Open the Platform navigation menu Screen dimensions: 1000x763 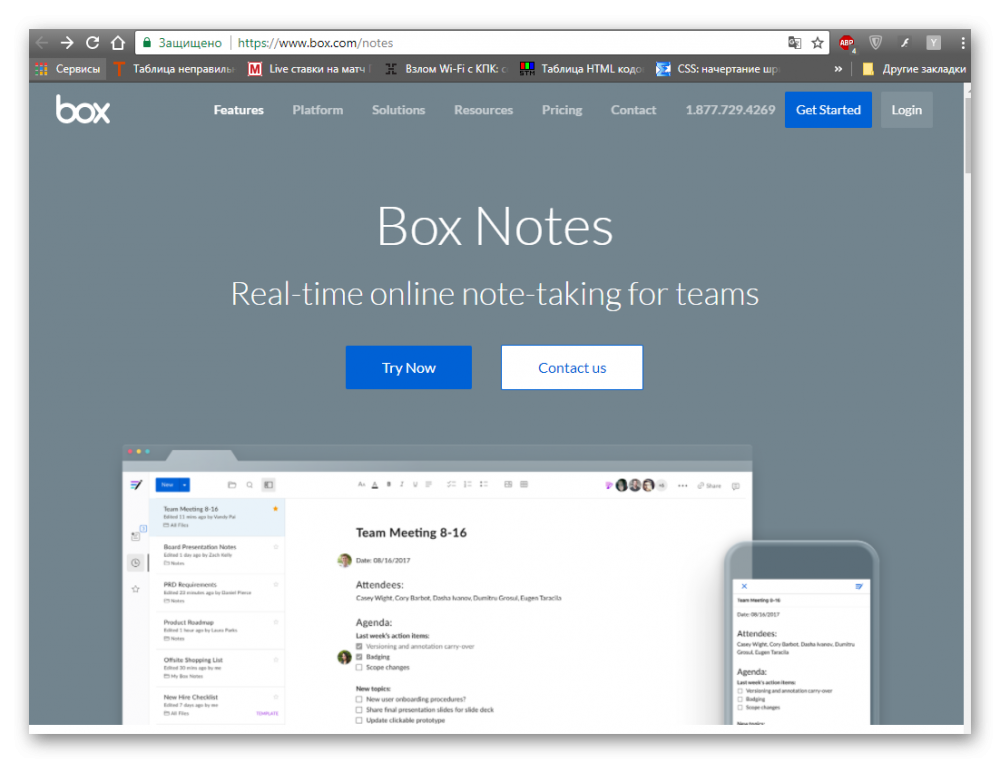317,110
